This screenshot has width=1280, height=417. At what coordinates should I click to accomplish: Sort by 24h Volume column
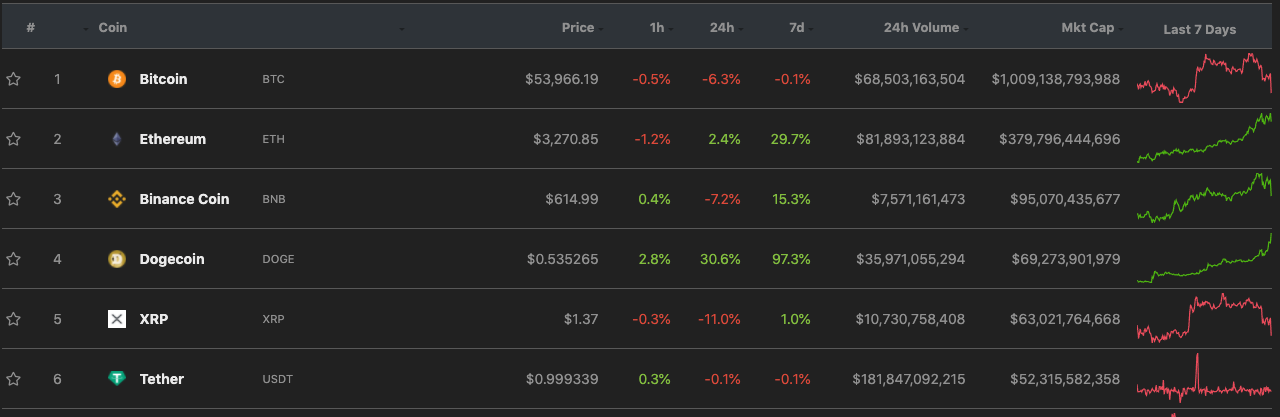(x=921, y=28)
